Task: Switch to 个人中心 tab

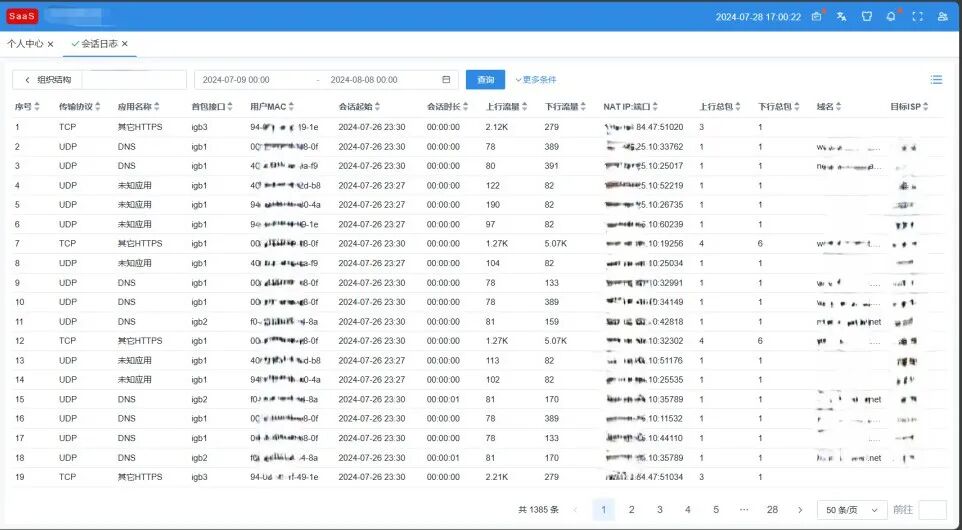Action: 25,44
